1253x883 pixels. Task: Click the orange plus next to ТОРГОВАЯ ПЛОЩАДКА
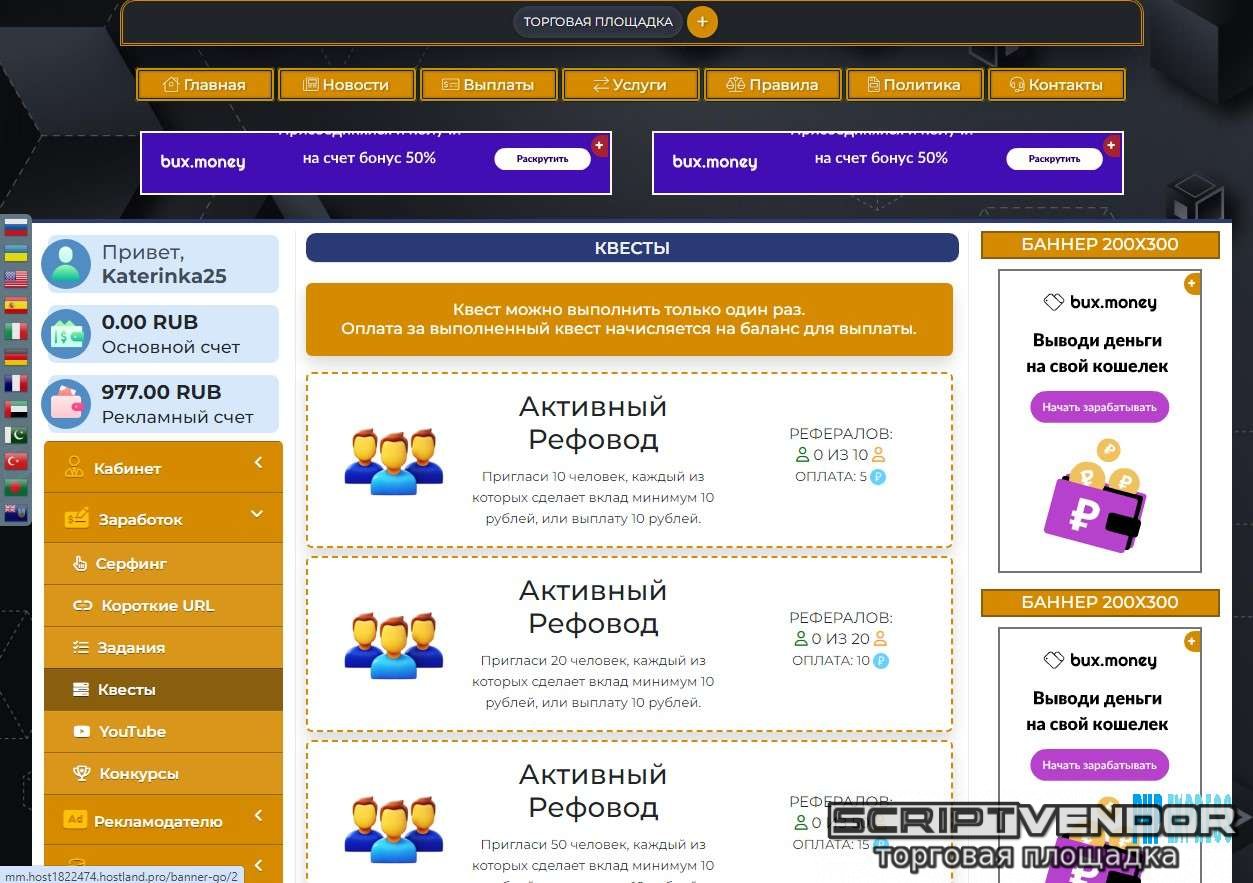[x=702, y=21]
